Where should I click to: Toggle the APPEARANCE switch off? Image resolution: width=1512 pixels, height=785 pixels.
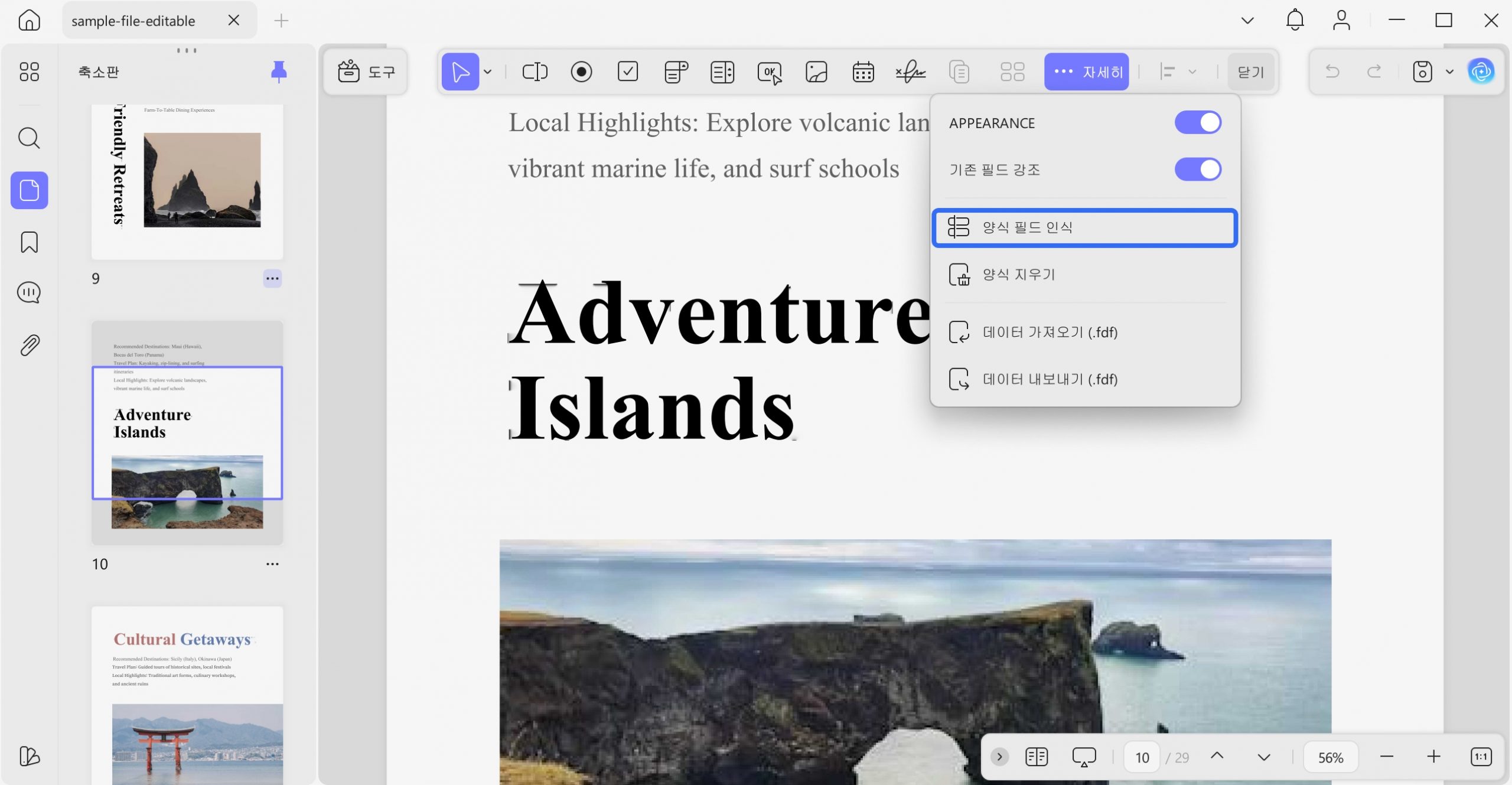[1198, 123]
